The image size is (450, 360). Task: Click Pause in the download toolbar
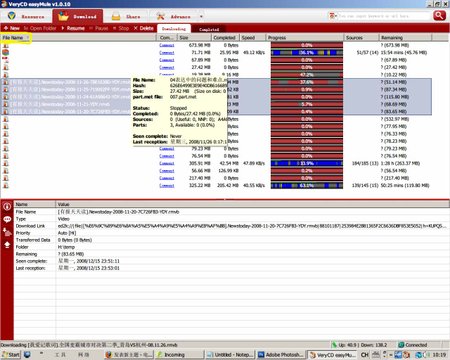coord(99,28)
